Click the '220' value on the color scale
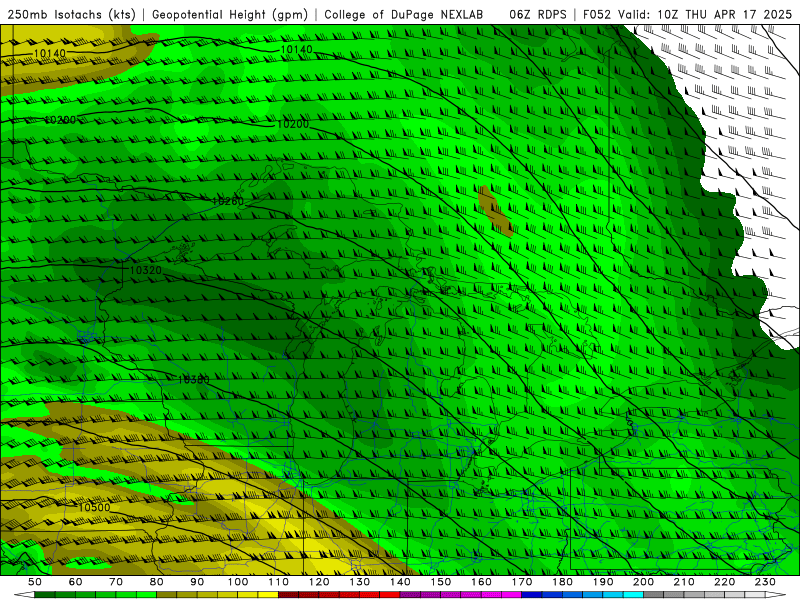 coord(724,582)
